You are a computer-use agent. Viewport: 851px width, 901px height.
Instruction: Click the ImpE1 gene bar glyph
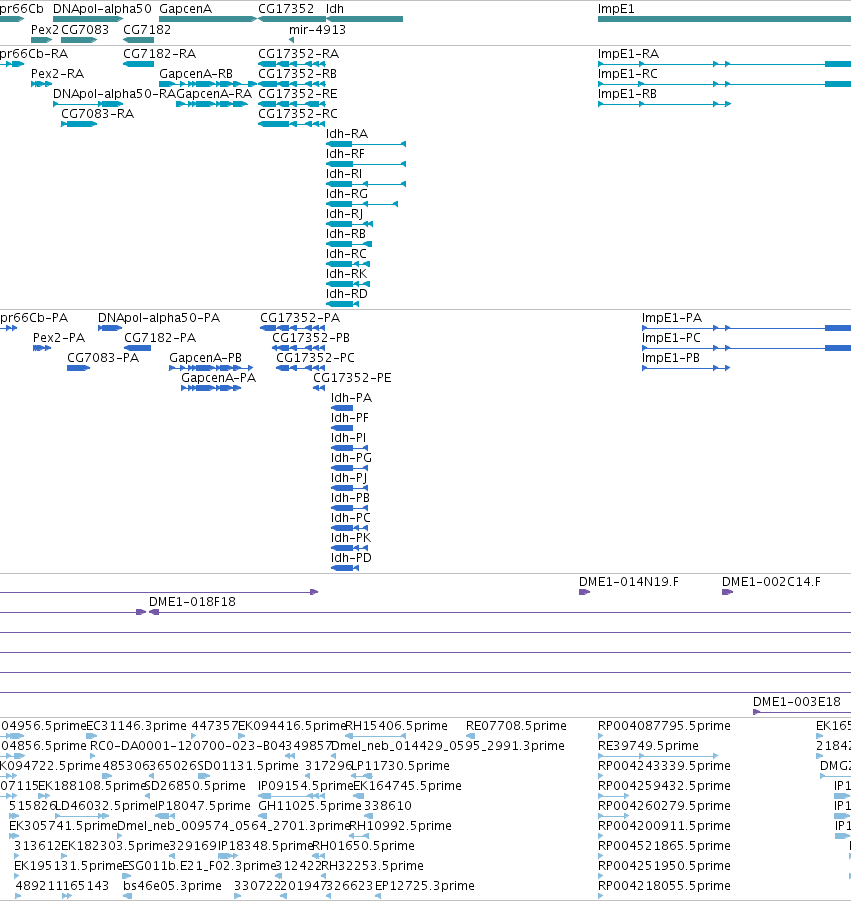(x=724, y=19)
